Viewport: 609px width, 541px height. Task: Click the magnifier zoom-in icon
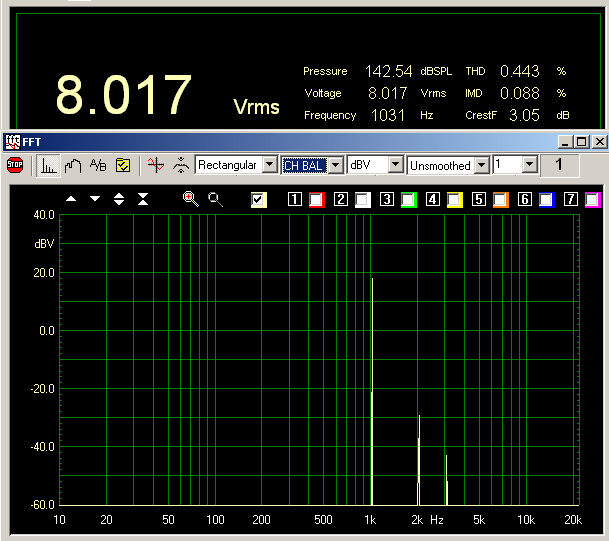click(190, 199)
